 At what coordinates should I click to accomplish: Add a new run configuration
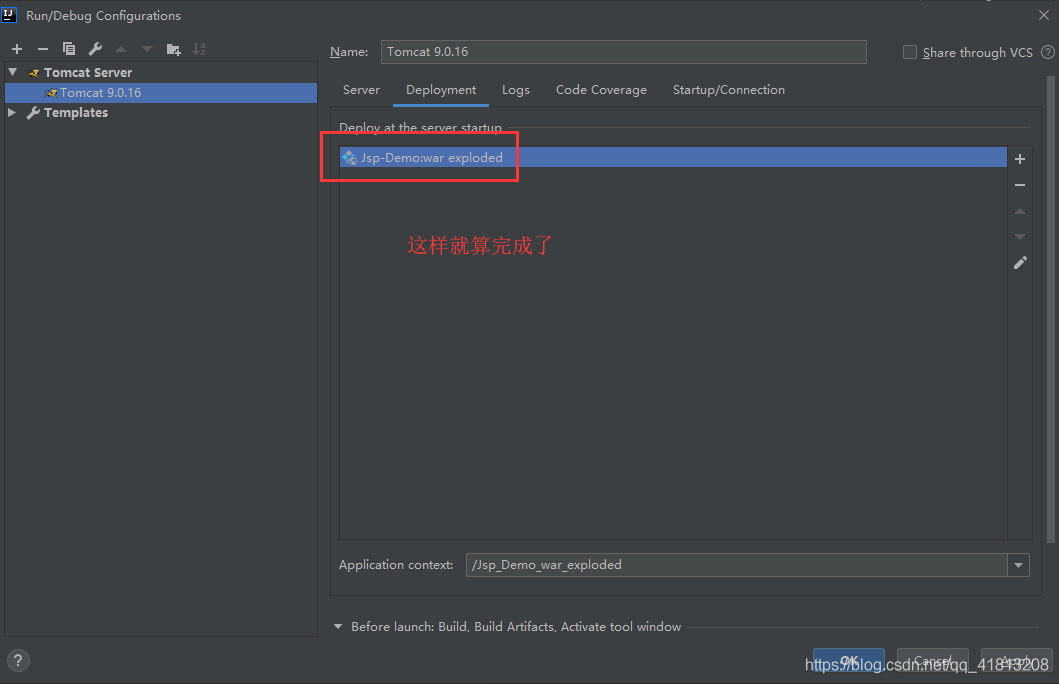coord(16,48)
